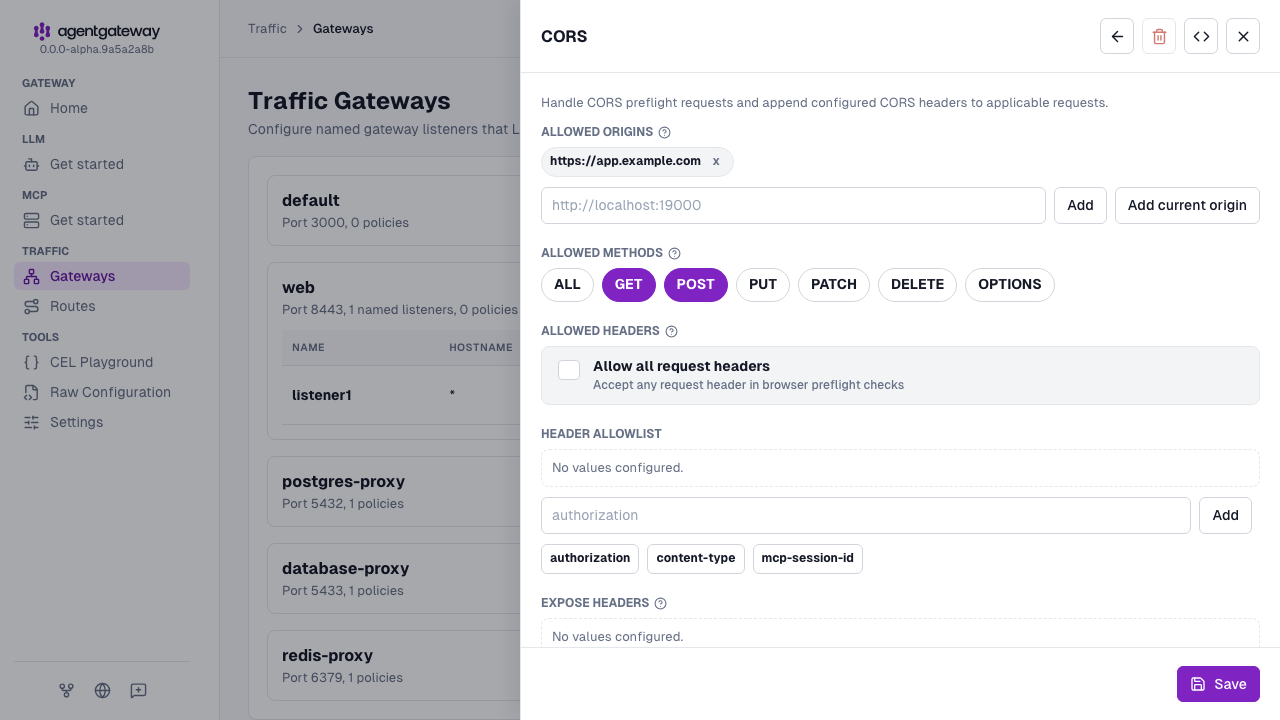
Task: Enable the DELETE method pill
Action: [917, 285]
